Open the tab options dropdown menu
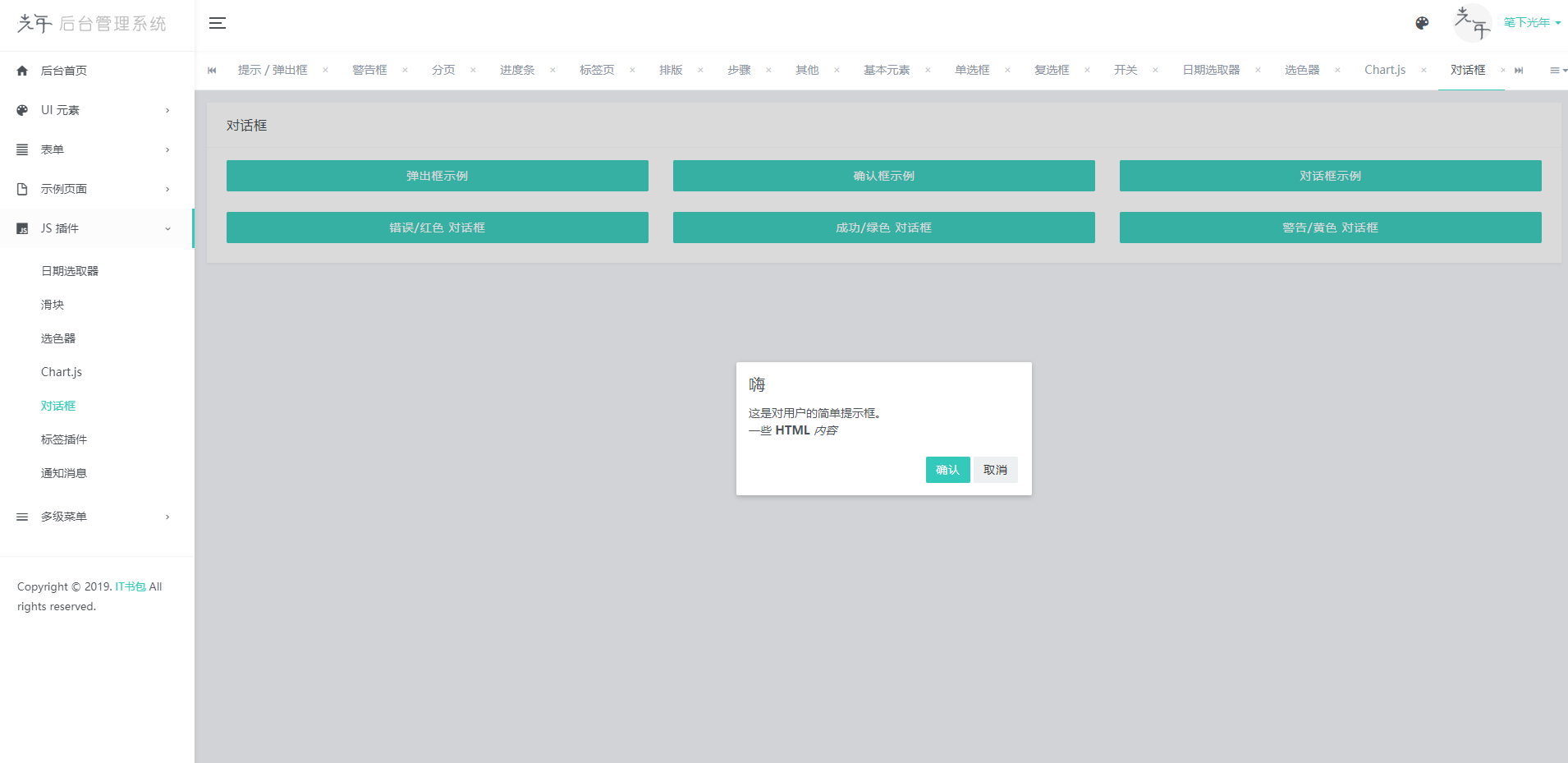This screenshot has width=1568, height=763. point(1558,71)
